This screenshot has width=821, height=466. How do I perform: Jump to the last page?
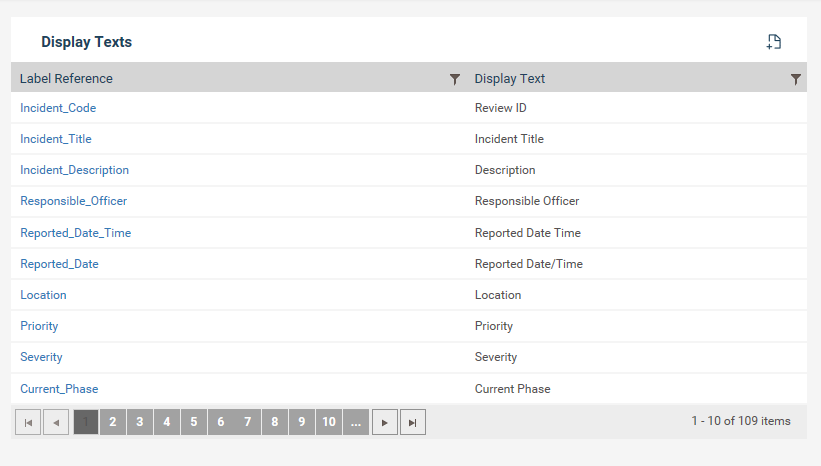pyautogui.click(x=413, y=422)
